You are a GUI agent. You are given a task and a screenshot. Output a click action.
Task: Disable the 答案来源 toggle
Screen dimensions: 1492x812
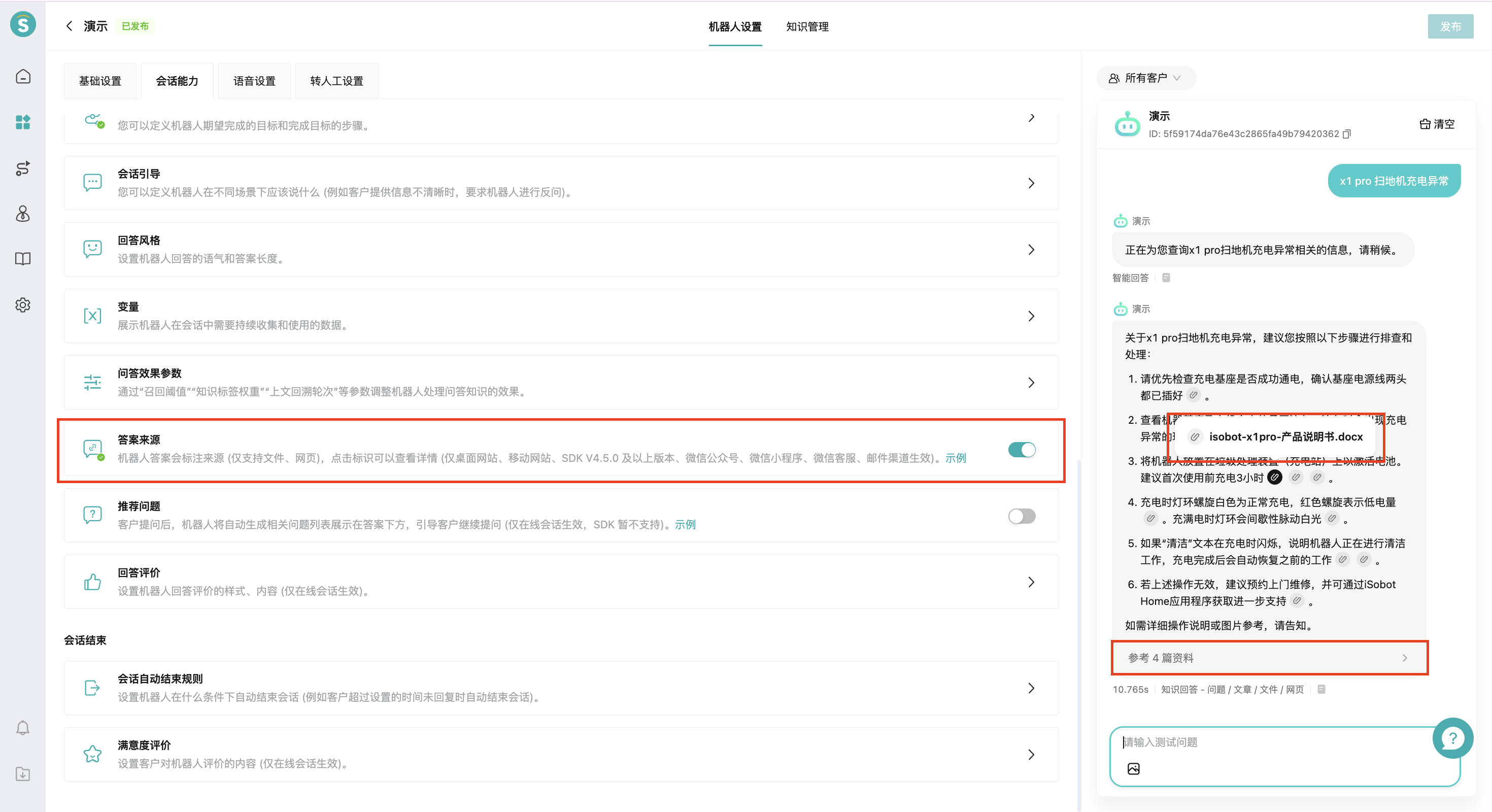(x=1022, y=450)
